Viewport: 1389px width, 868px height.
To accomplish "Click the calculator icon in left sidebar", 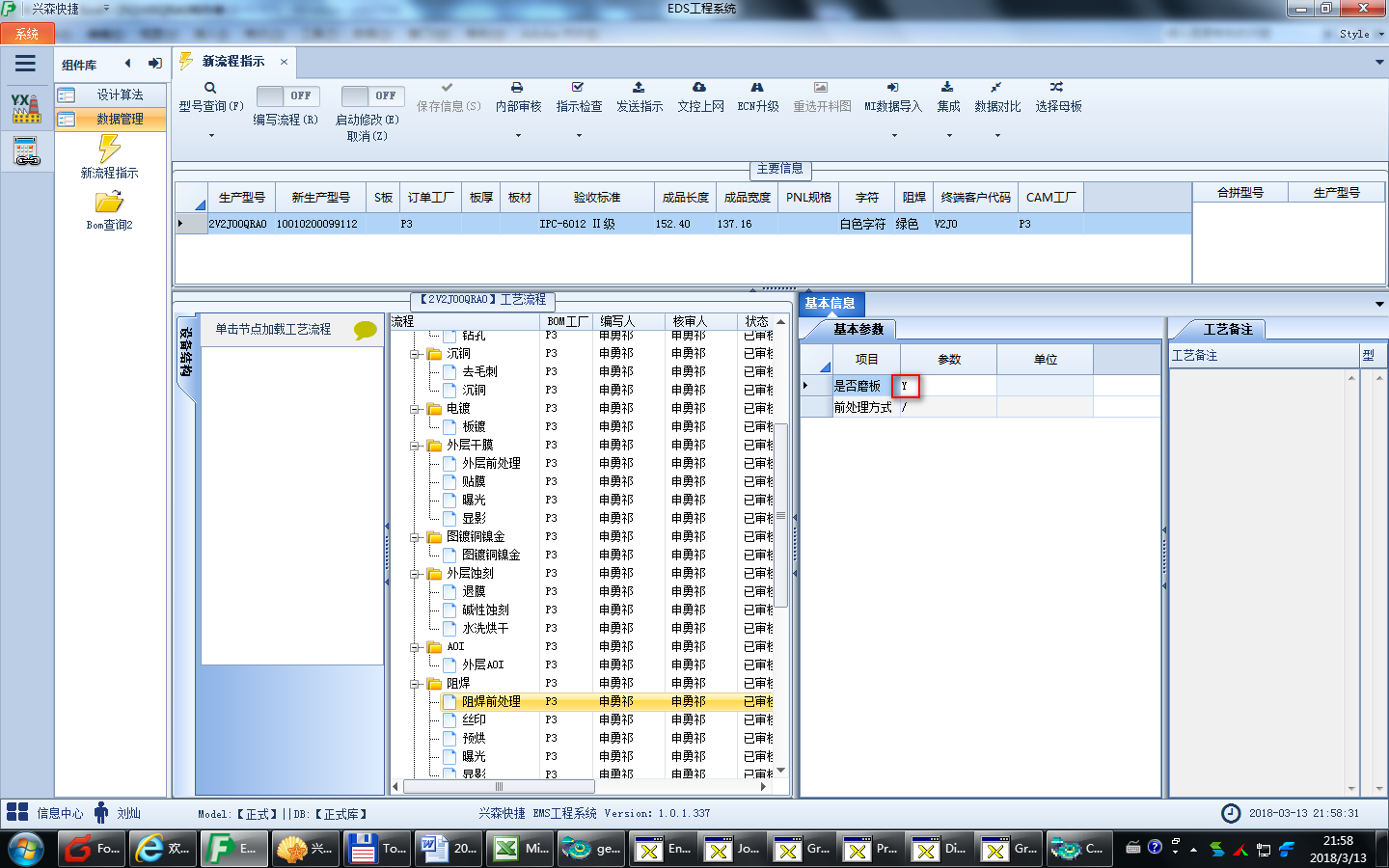I will click(26, 151).
